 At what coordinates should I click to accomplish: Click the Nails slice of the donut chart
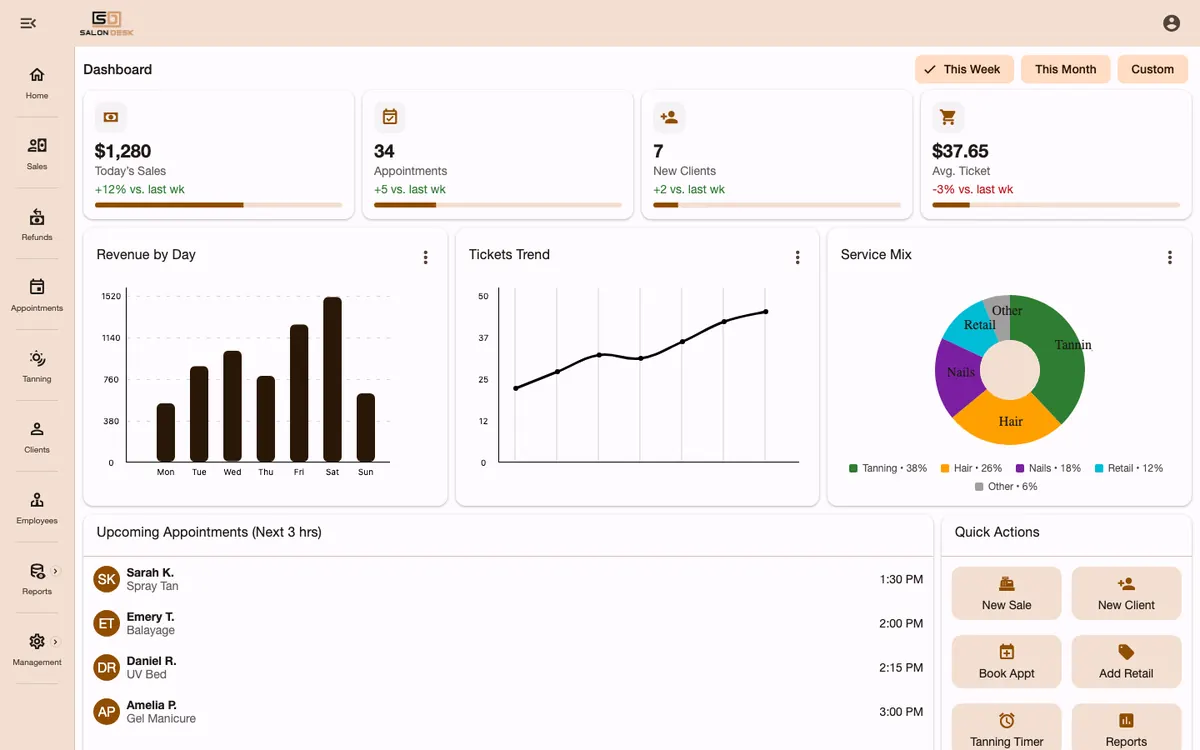click(x=958, y=378)
